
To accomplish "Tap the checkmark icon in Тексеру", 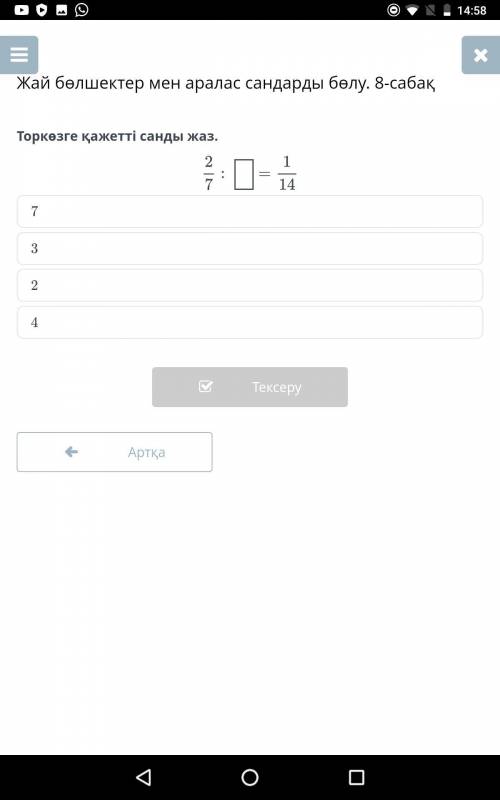I will (206, 386).
